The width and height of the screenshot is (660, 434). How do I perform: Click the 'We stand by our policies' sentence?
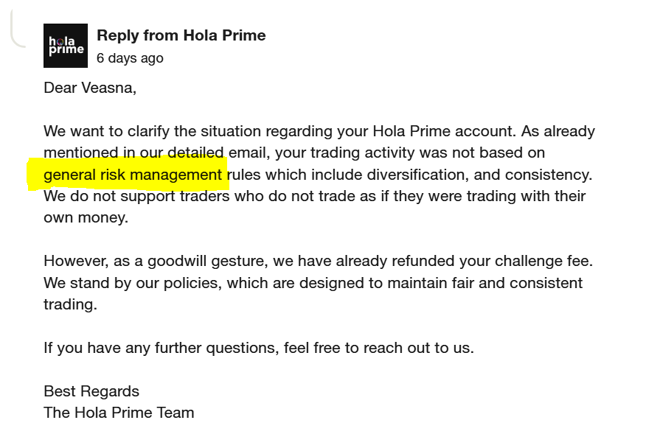pyautogui.click(x=132, y=283)
